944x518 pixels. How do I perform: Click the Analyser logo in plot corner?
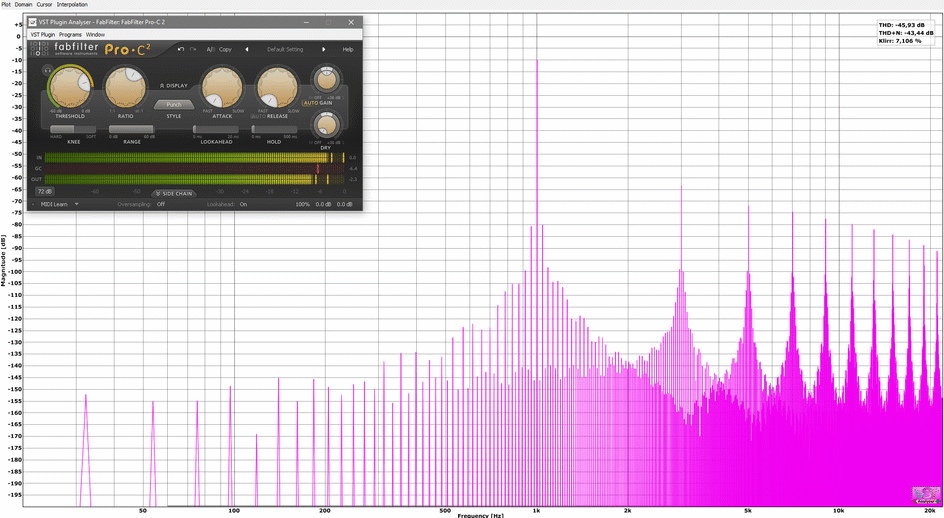point(926,495)
